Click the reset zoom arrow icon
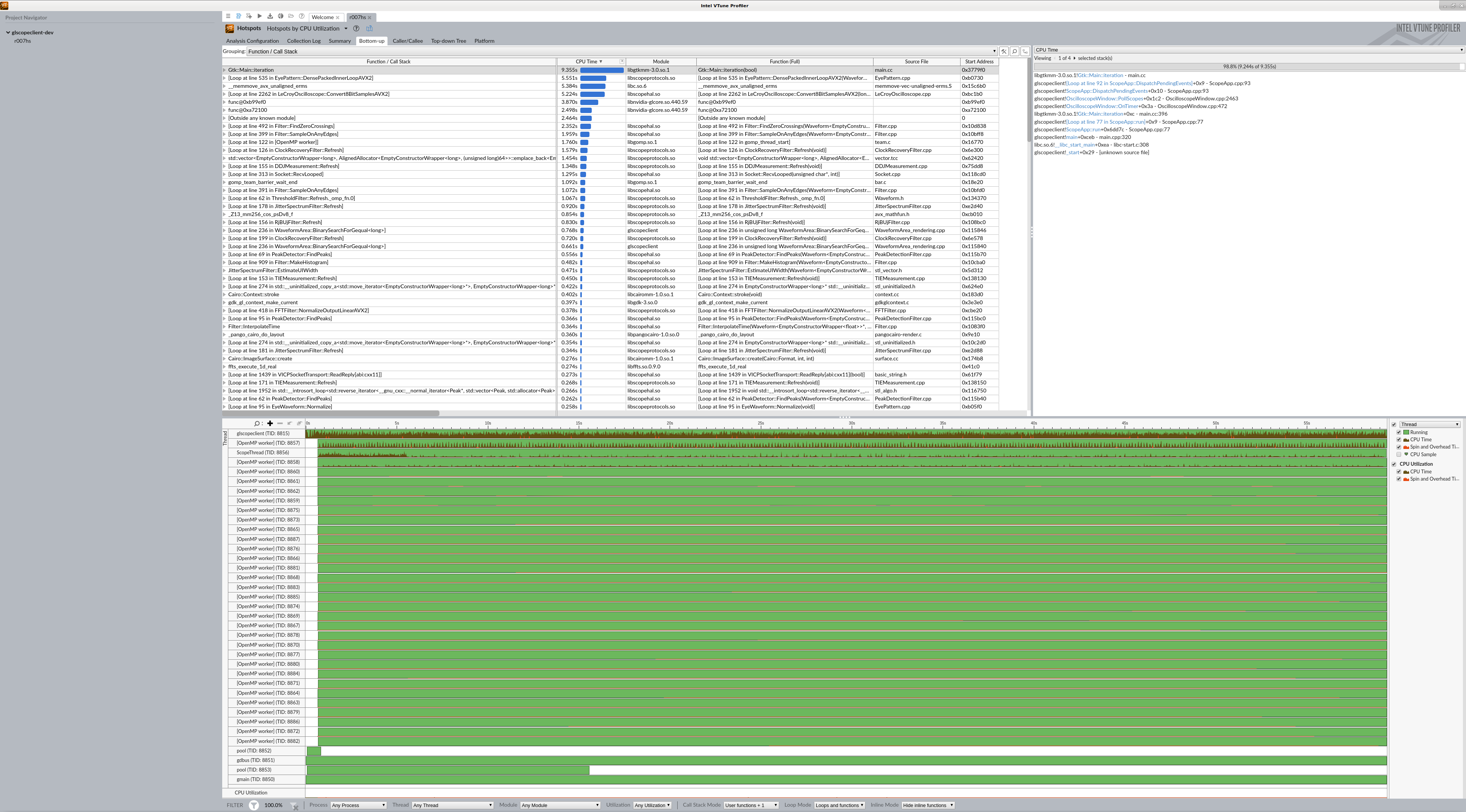 299,423
